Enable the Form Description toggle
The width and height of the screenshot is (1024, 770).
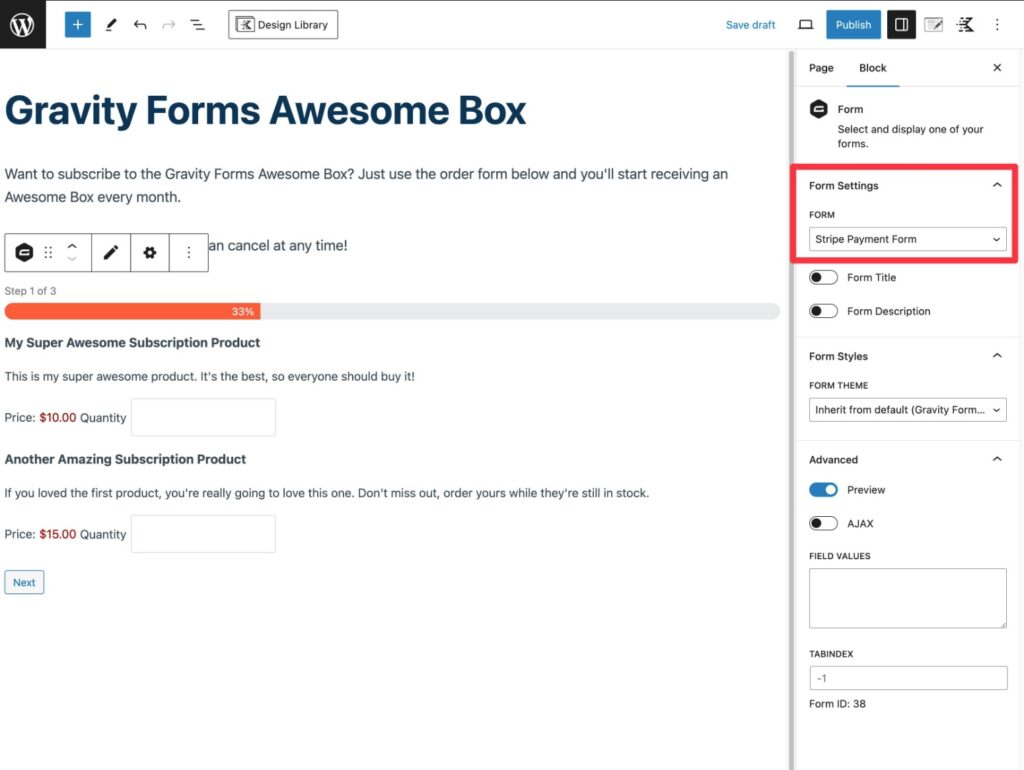tap(823, 311)
